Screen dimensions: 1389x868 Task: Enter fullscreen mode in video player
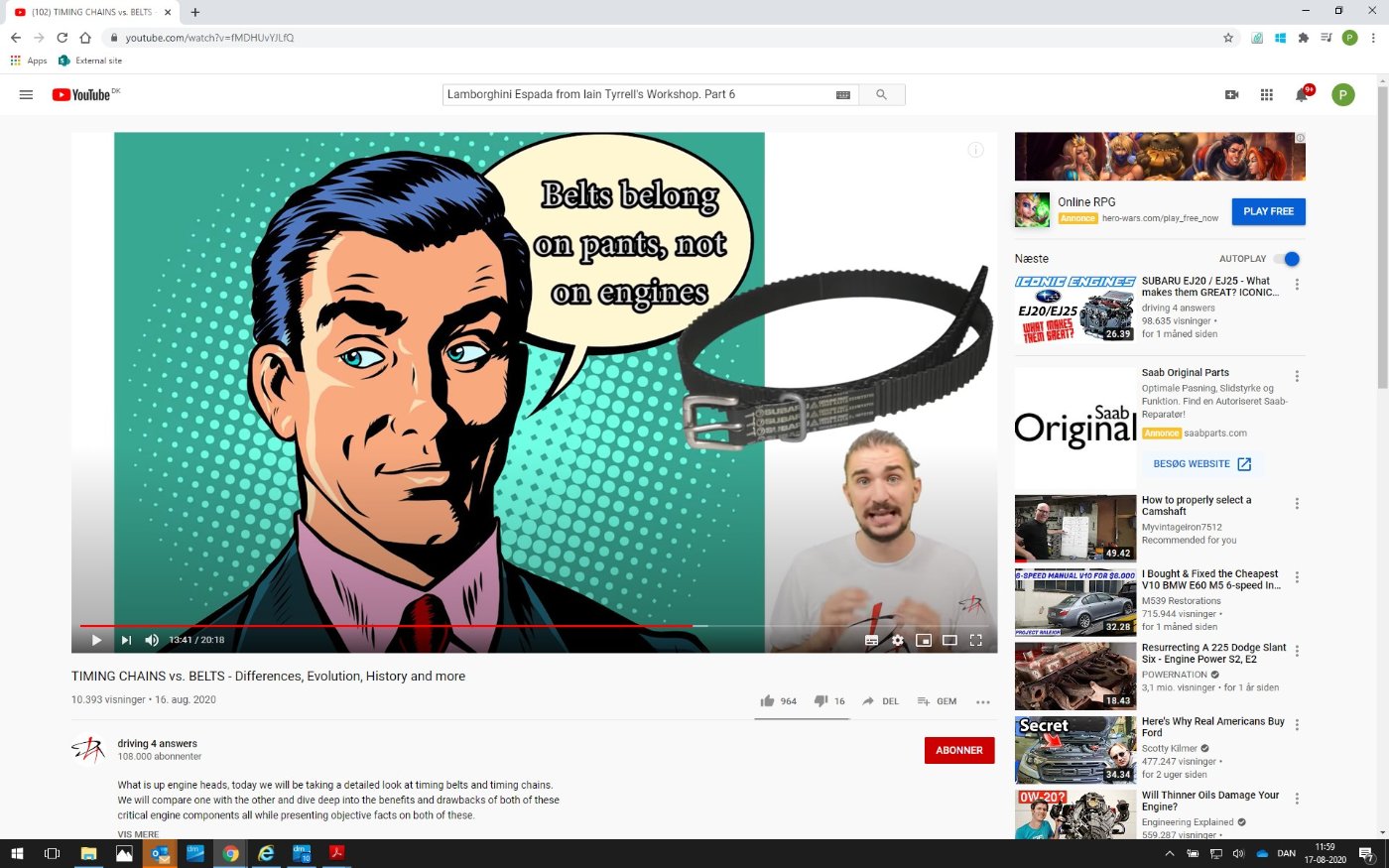[975, 640]
